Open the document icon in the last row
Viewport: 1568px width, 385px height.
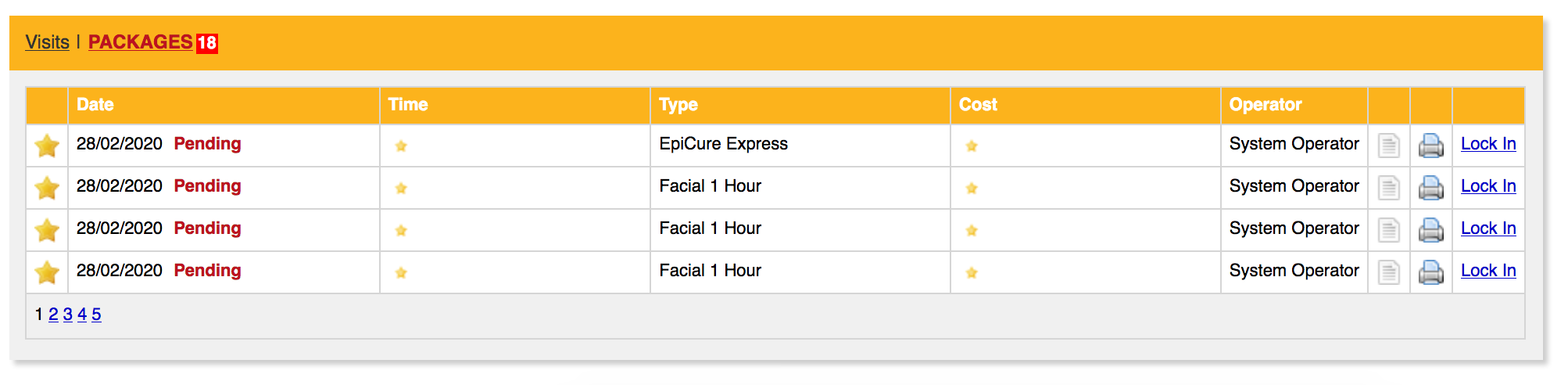(1389, 272)
